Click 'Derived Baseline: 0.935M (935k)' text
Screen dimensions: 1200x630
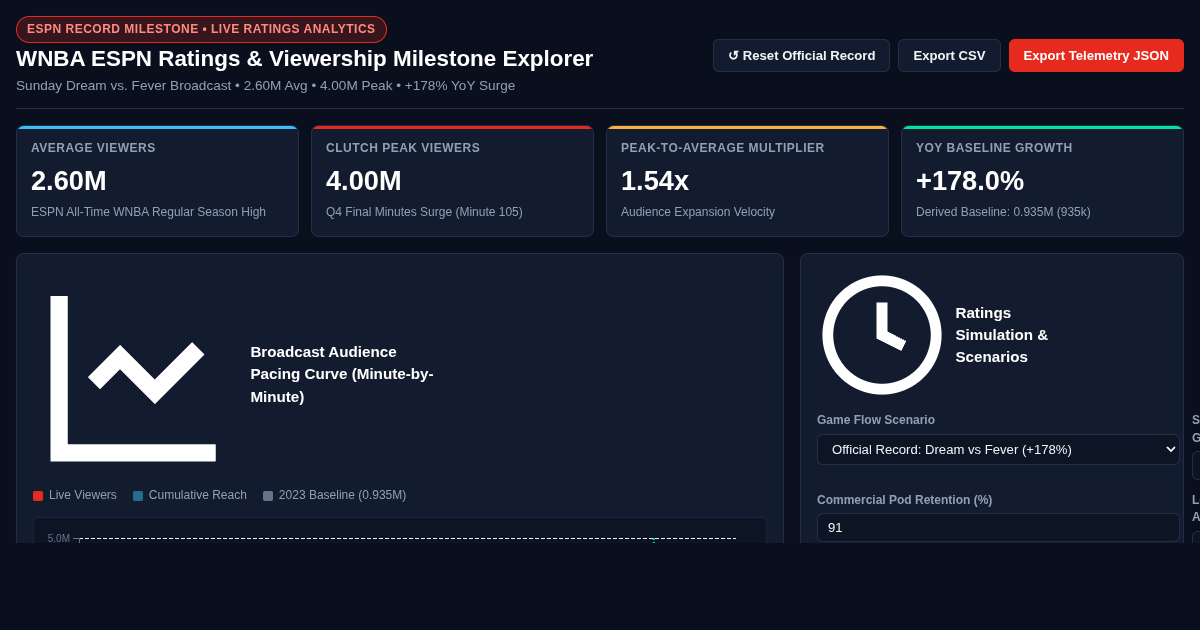(1003, 212)
